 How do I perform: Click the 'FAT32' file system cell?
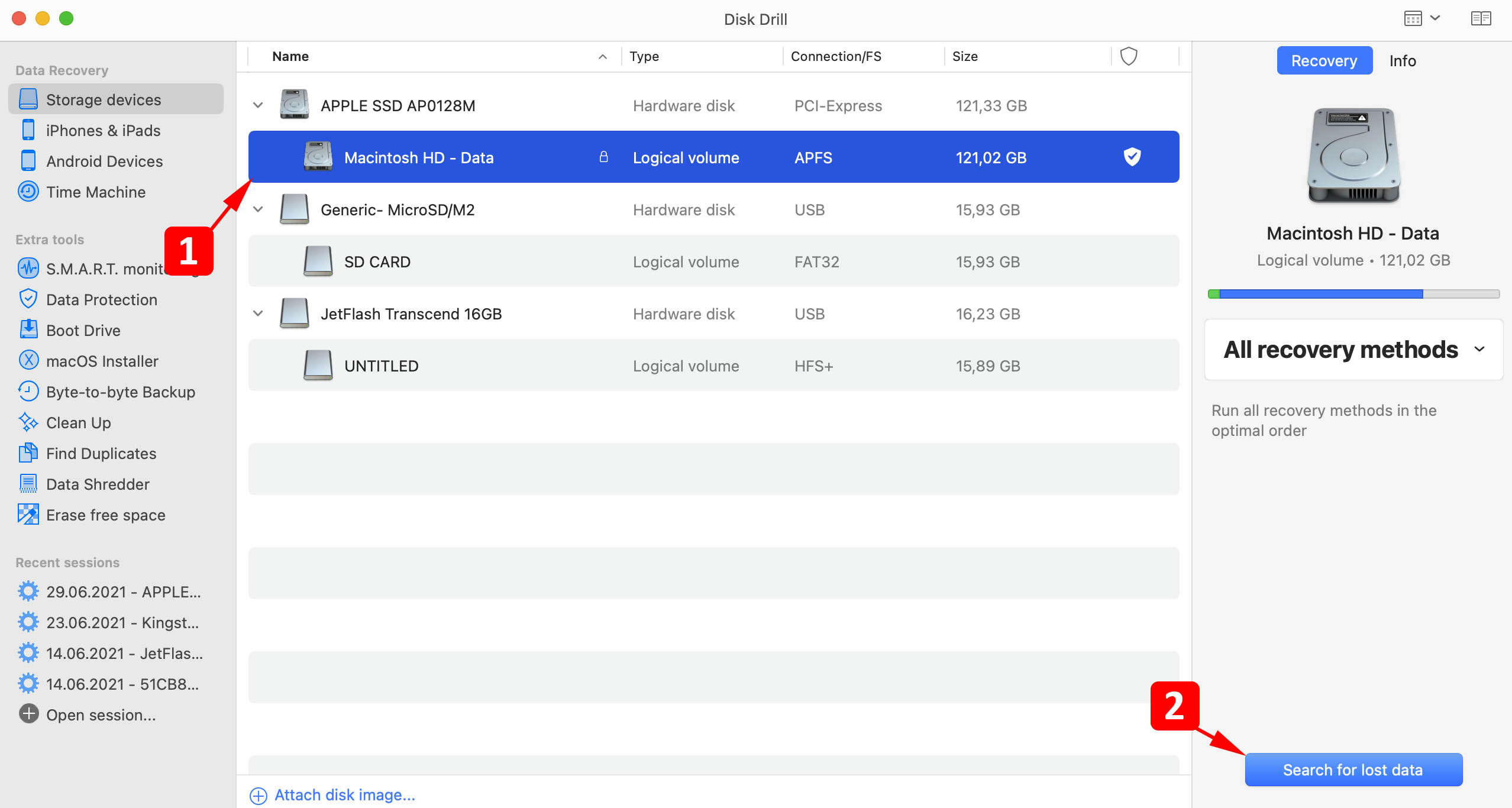coord(816,261)
